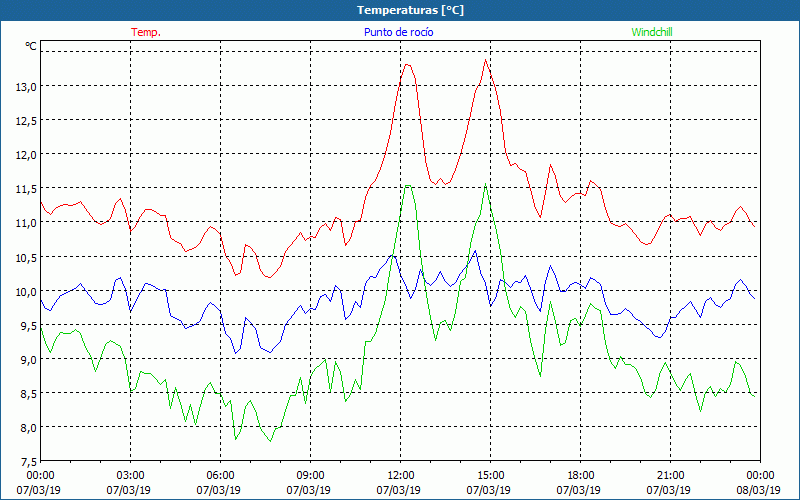
Task: Select the green Windchill legend label
Action: click(x=652, y=32)
